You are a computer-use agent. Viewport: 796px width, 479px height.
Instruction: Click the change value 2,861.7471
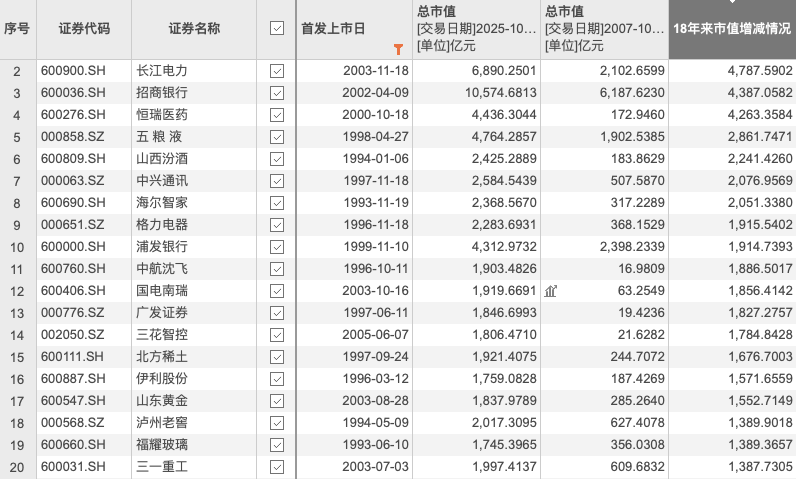[x=760, y=136]
